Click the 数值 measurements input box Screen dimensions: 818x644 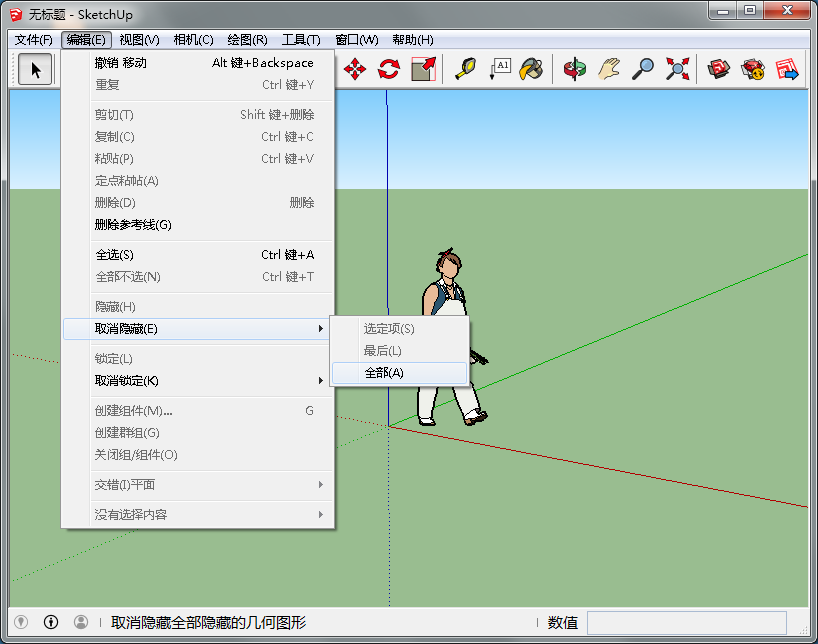(x=686, y=623)
